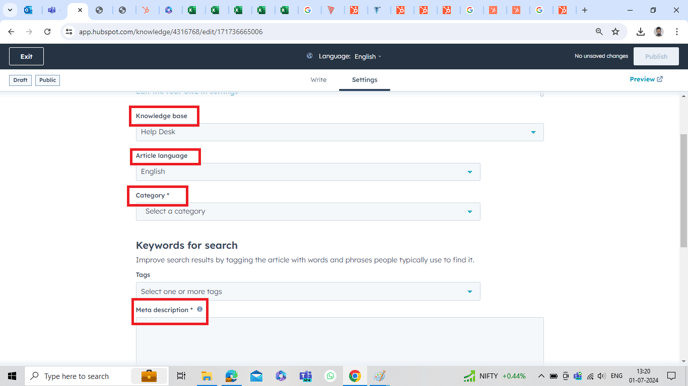Open File Explorer from the taskbar
The width and height of the screenshot is (688, 386).
[206, 376]
